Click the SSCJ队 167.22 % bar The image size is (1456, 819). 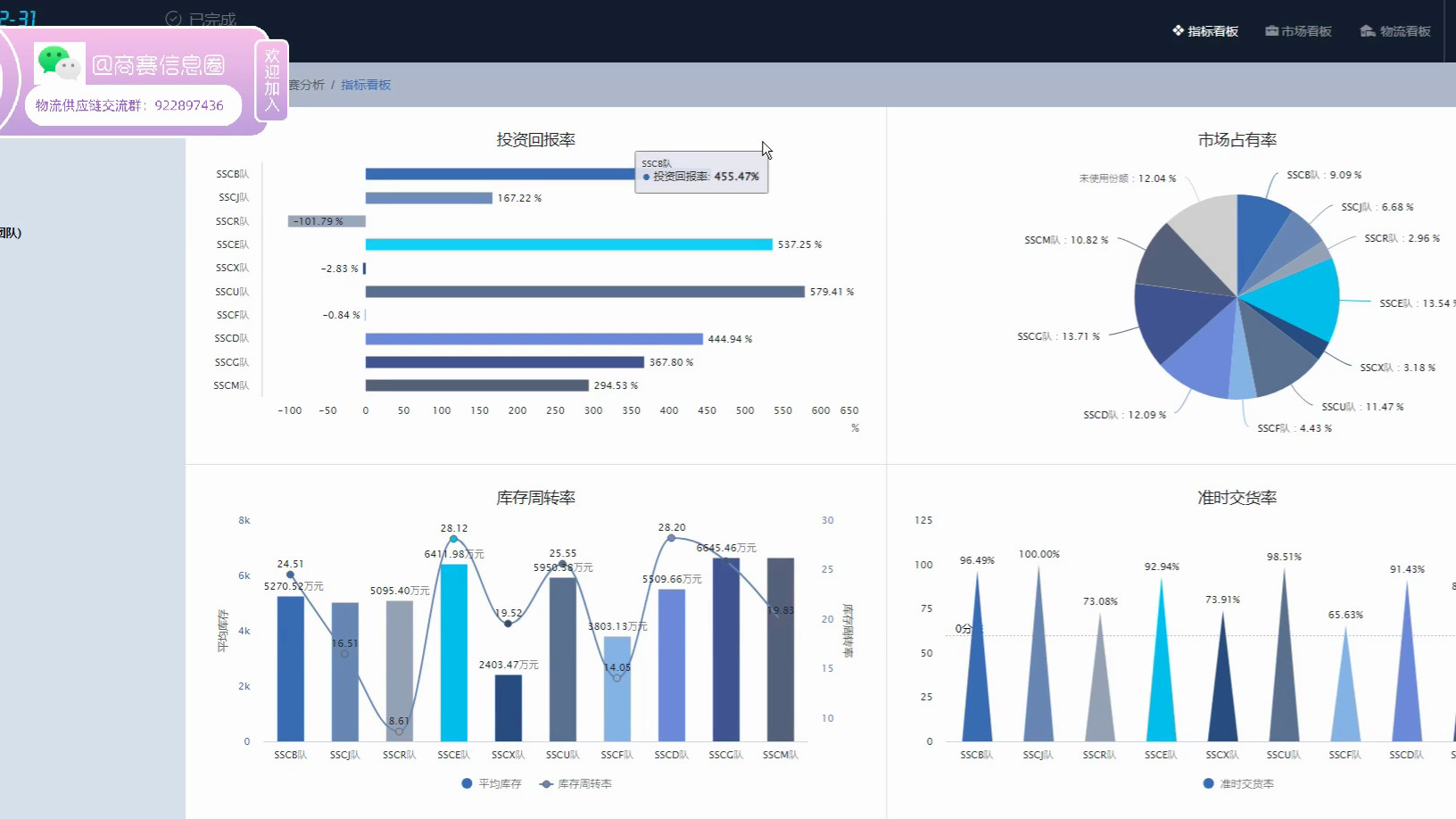click(428, 198)
